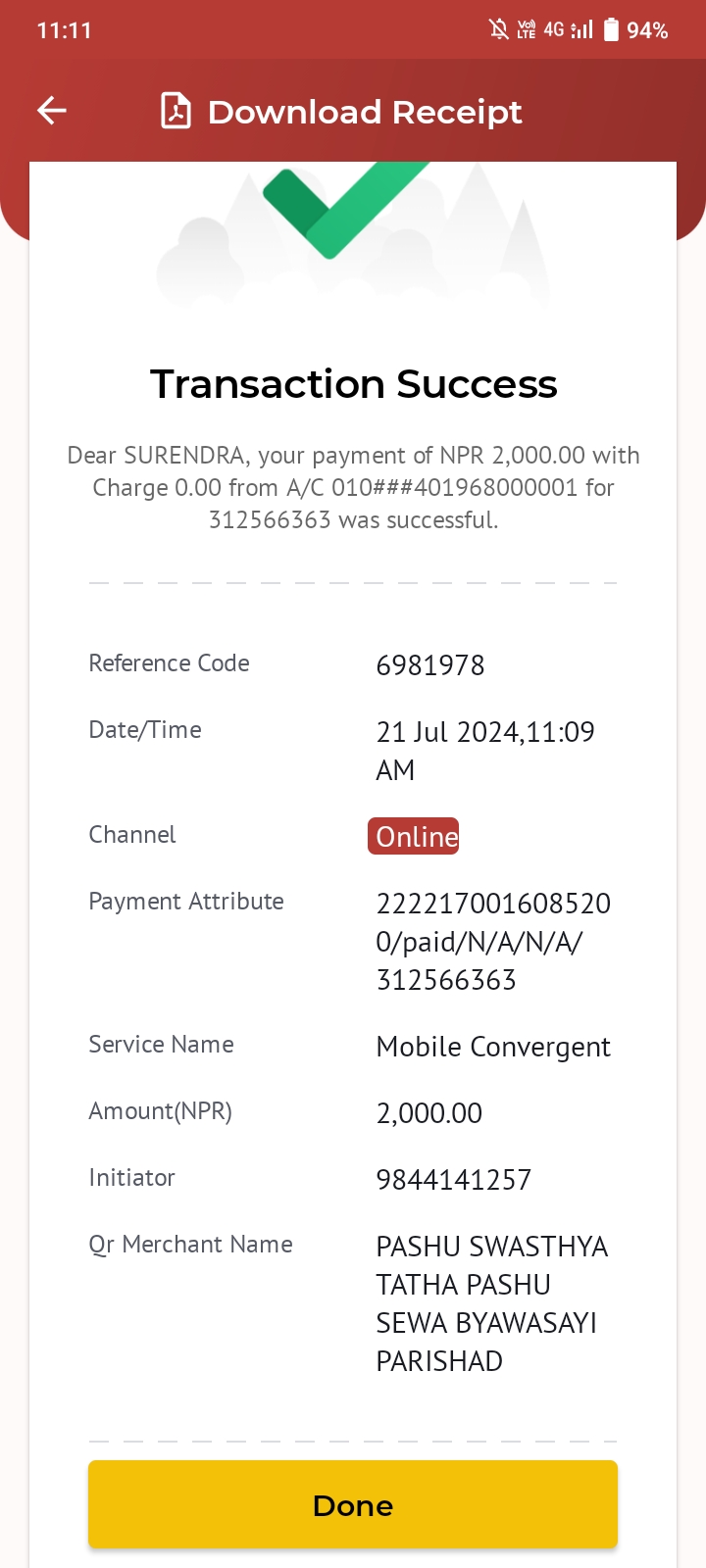Tap the Payment Attribute value text
Viewport: 706px width, 1568px height.
493,942
